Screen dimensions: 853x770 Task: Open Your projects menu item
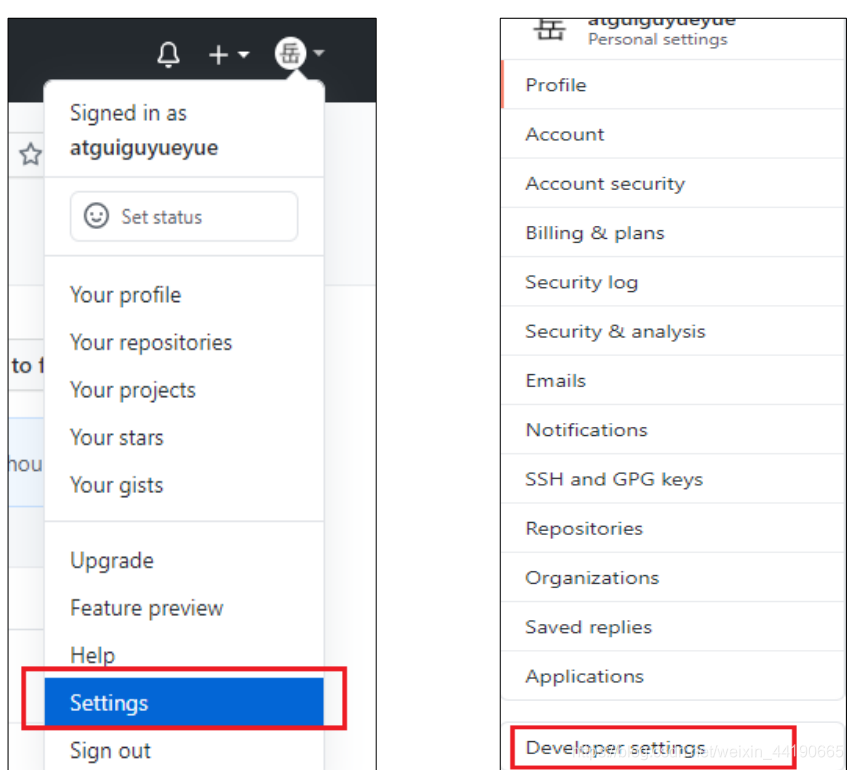[x=184, y=390]
